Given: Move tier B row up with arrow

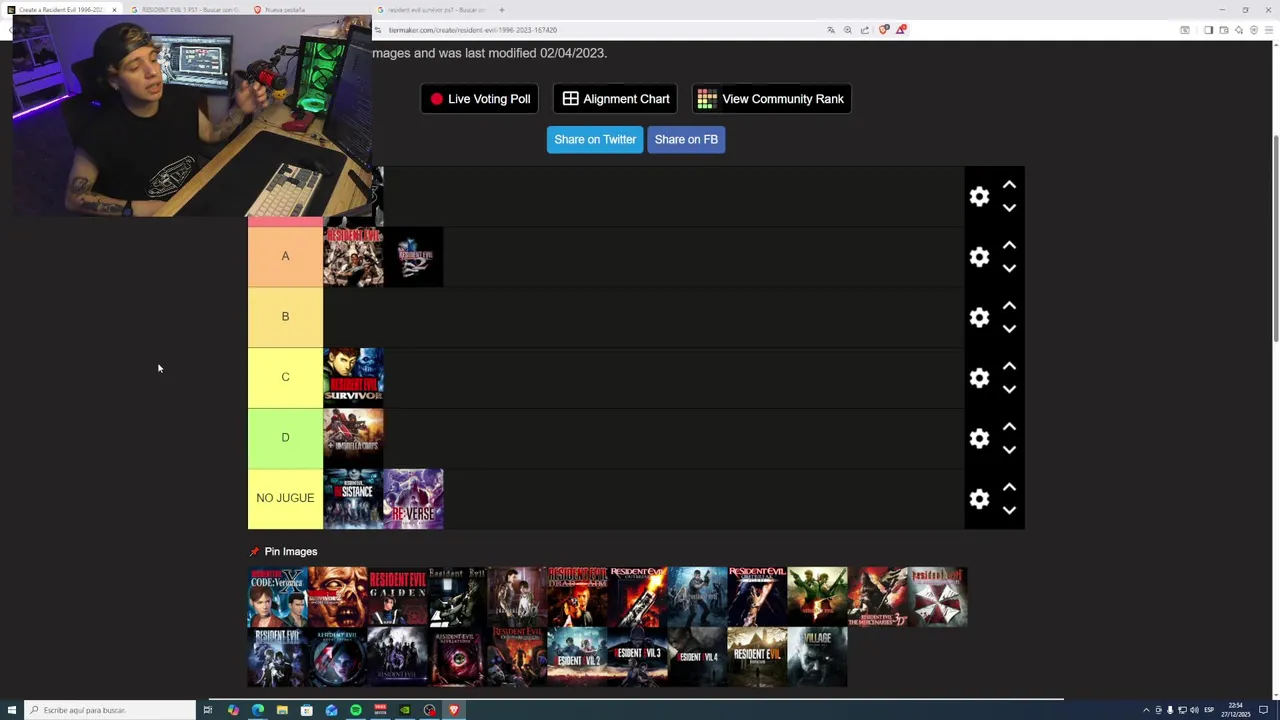Looking at the screenshot, I should 1009,305.
